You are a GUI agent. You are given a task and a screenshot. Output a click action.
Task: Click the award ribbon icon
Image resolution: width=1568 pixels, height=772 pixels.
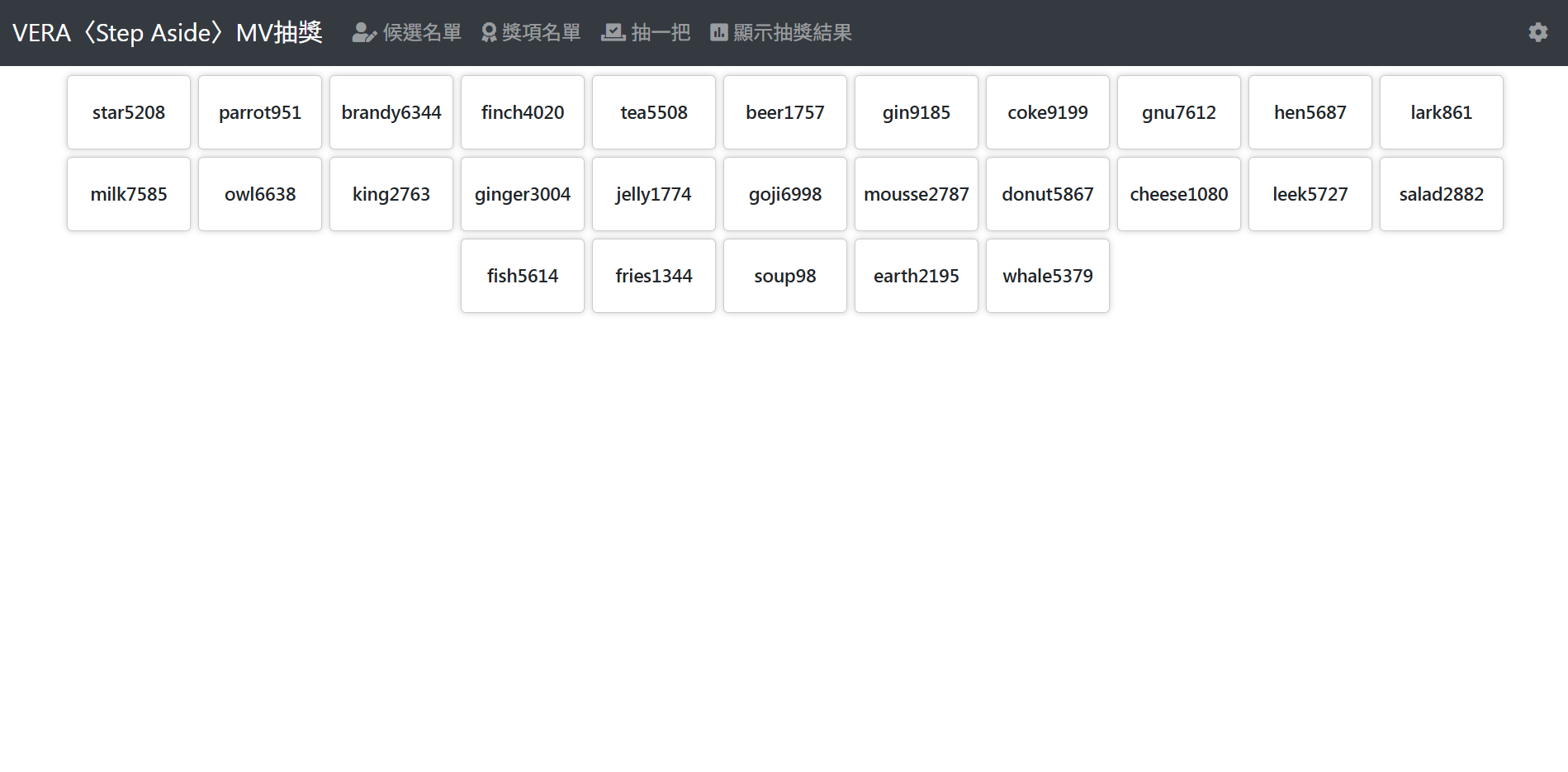(489, 32)
